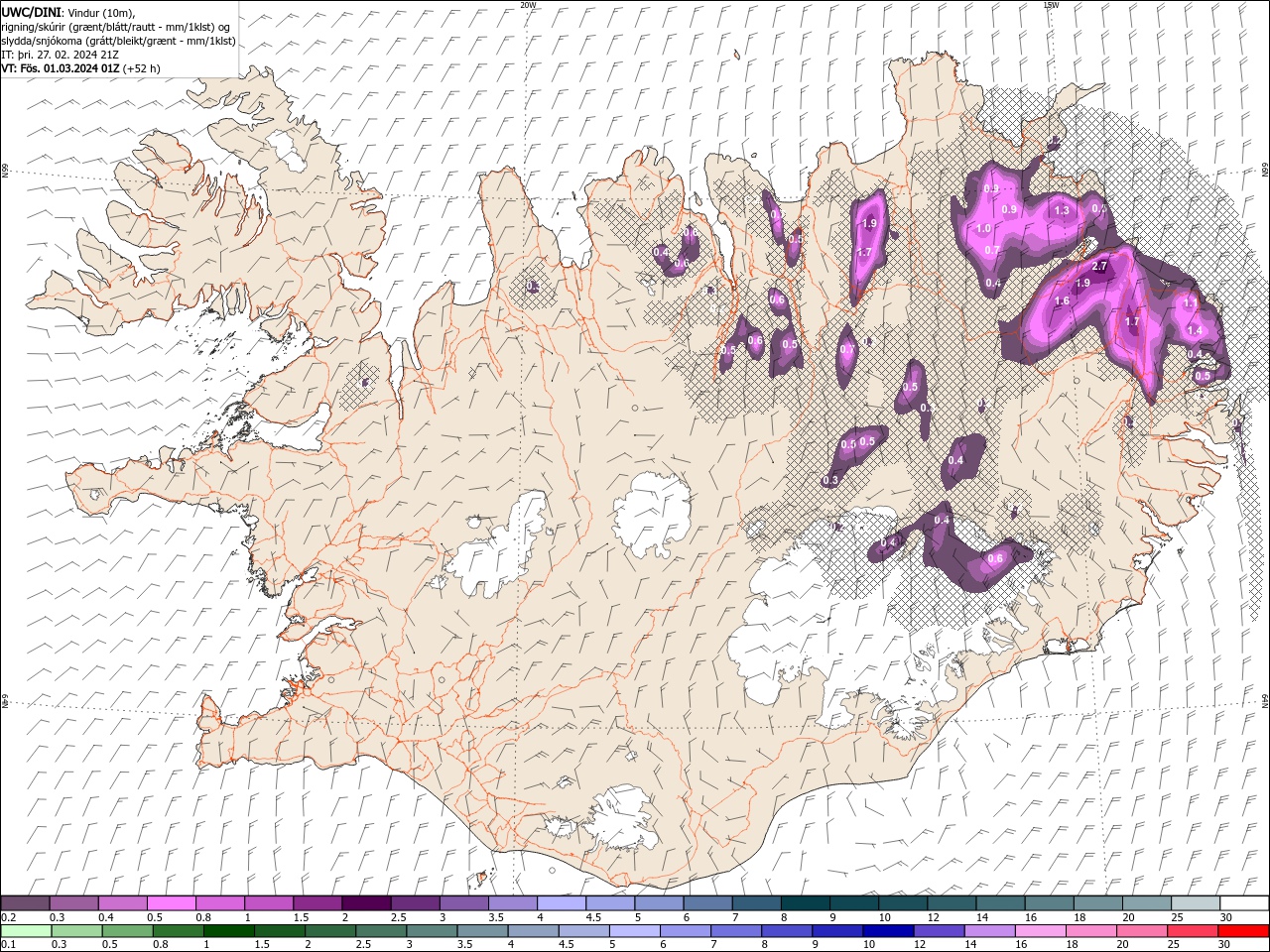The width and height of the screenshot is (1270, 952).
Task: Pick the 30 red swatch in the lower legend row
Action: 1244,931
